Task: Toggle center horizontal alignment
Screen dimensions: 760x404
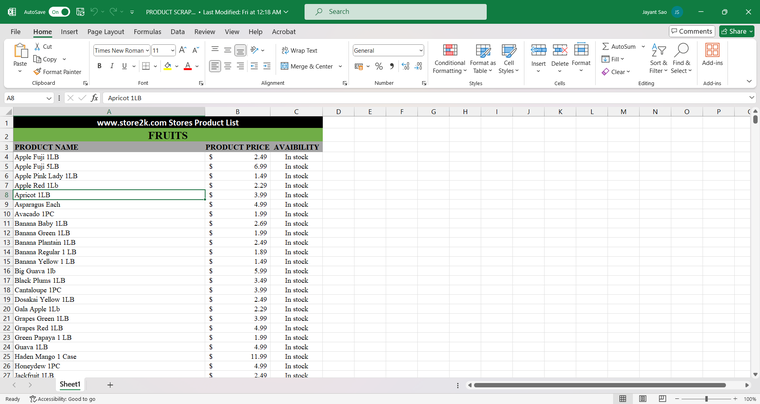Action: tap(228, 66)
